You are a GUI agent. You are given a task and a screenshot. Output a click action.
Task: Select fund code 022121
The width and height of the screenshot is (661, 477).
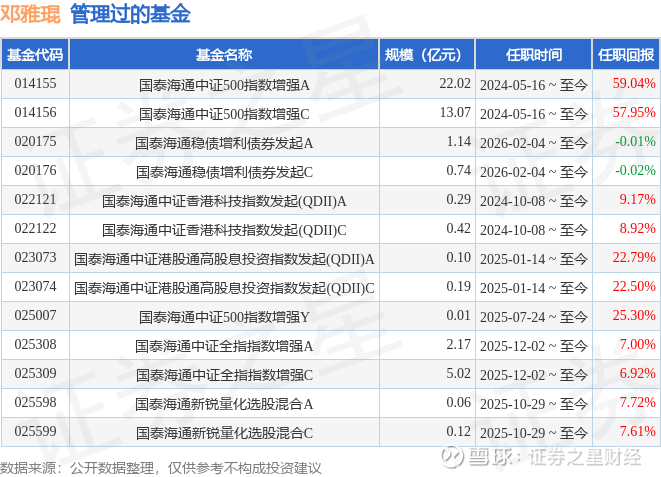pyautogui.click(x=35, y=199)
